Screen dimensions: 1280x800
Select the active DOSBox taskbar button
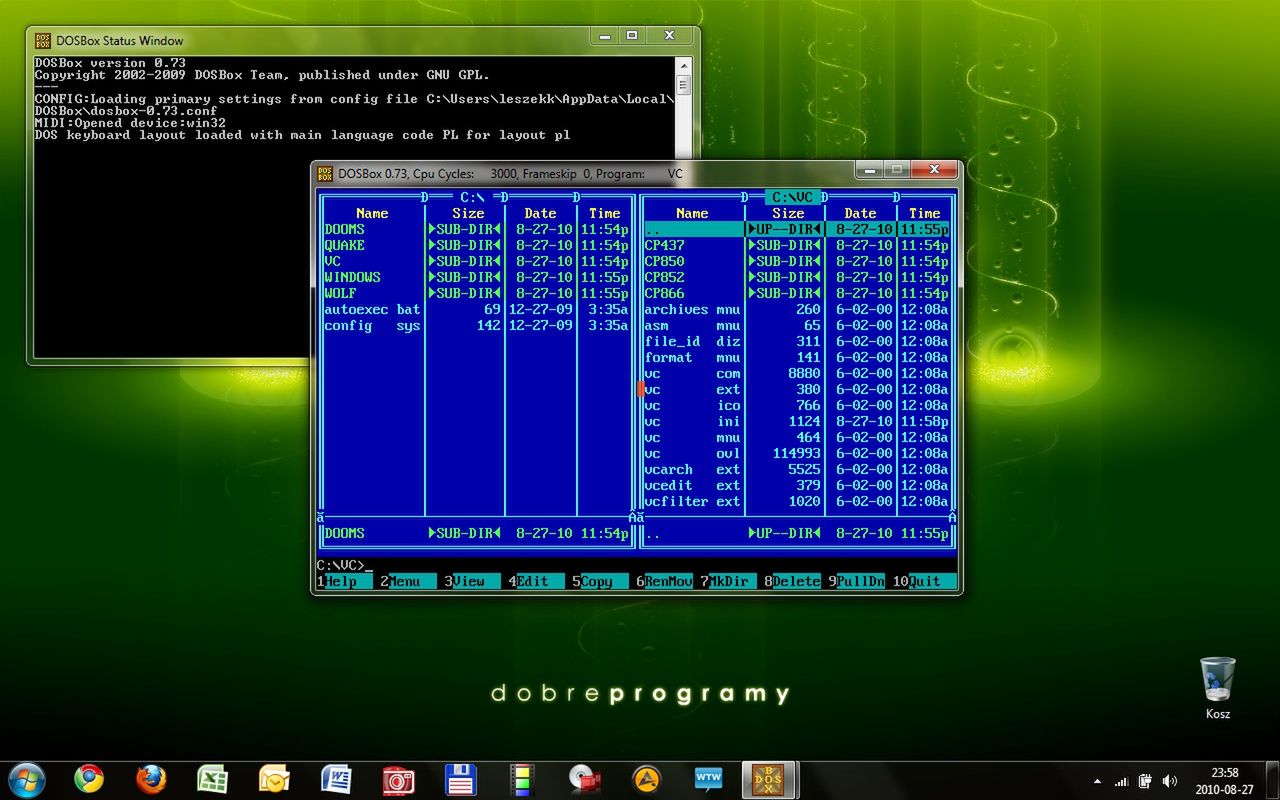[x=769, y=779]
